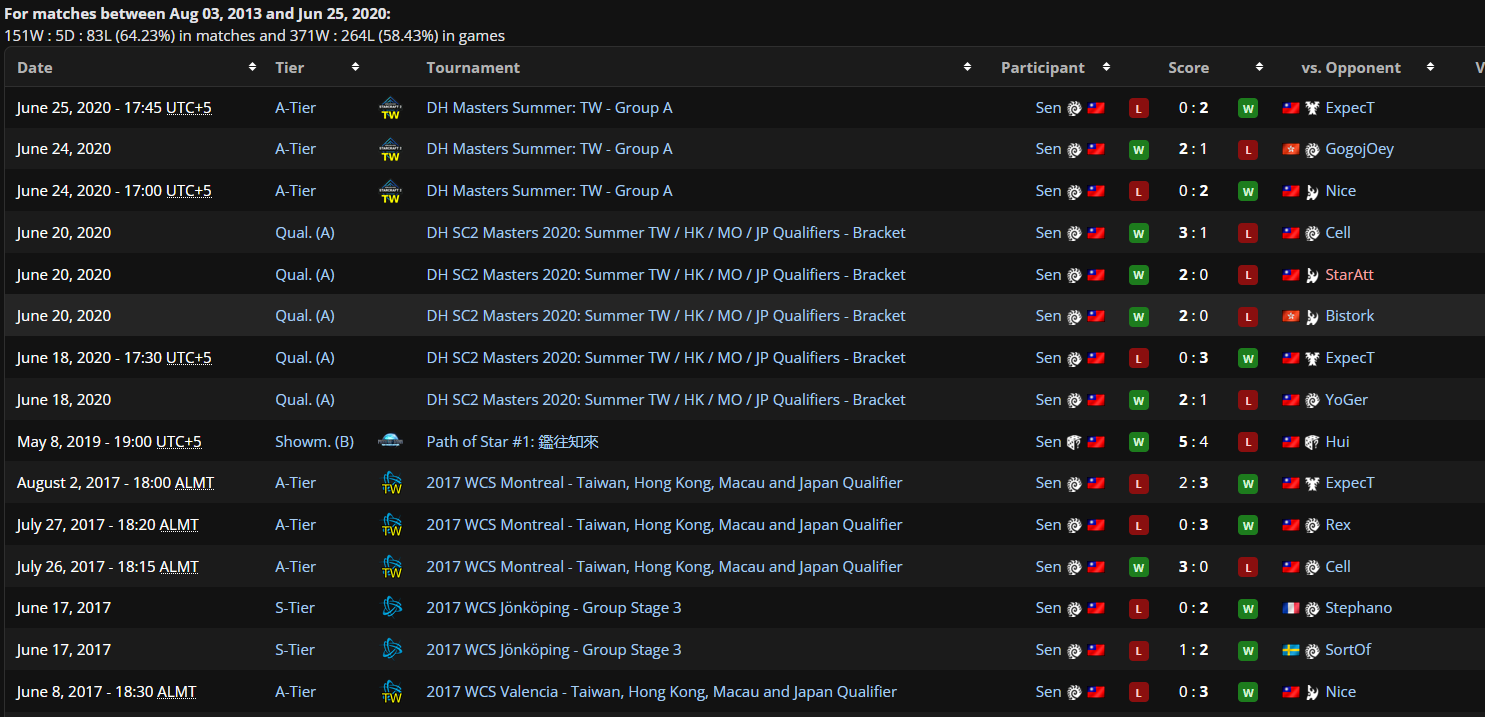Click the race icon beside Rex

[1313, 525]
